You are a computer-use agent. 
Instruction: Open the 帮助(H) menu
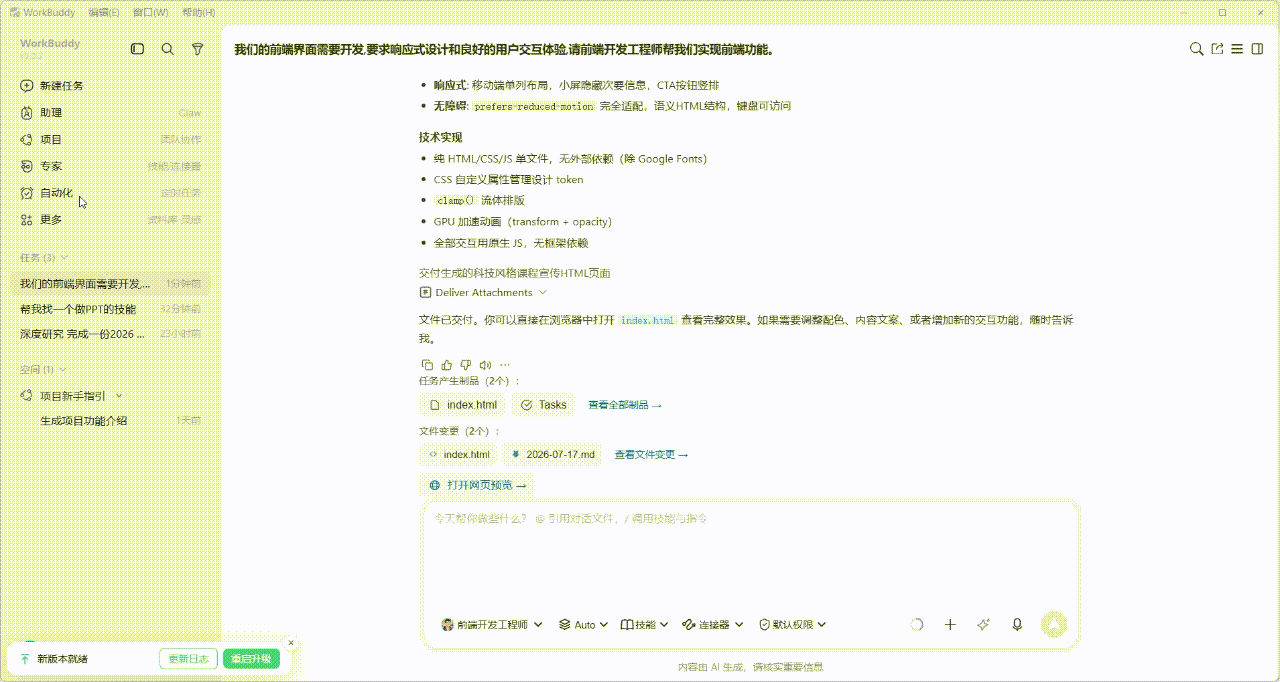tap(199, 12)
